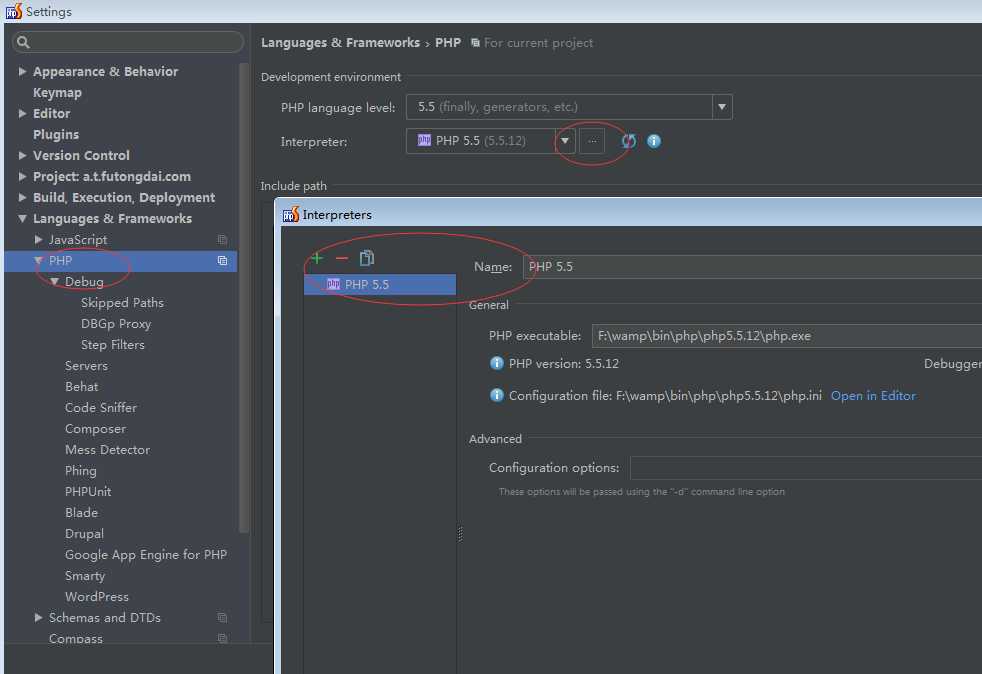Open the PHP language level dropdown
Screen dimensions: 982x674
[x=722, y=107]
